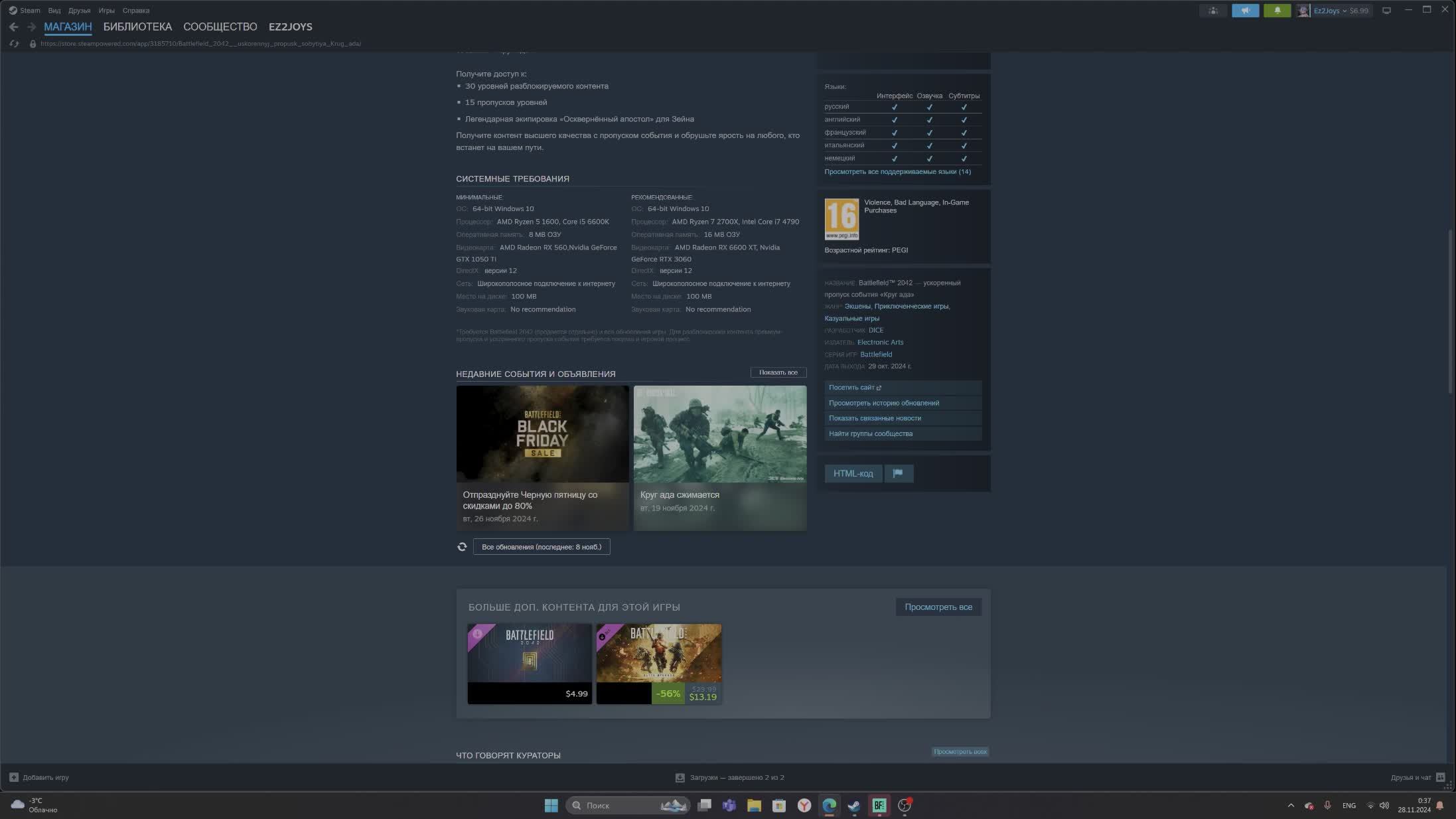This screenshot has height=819, width=1456.
Task: Open File Explorer from the taskbar
Action: tap(754, 805)
